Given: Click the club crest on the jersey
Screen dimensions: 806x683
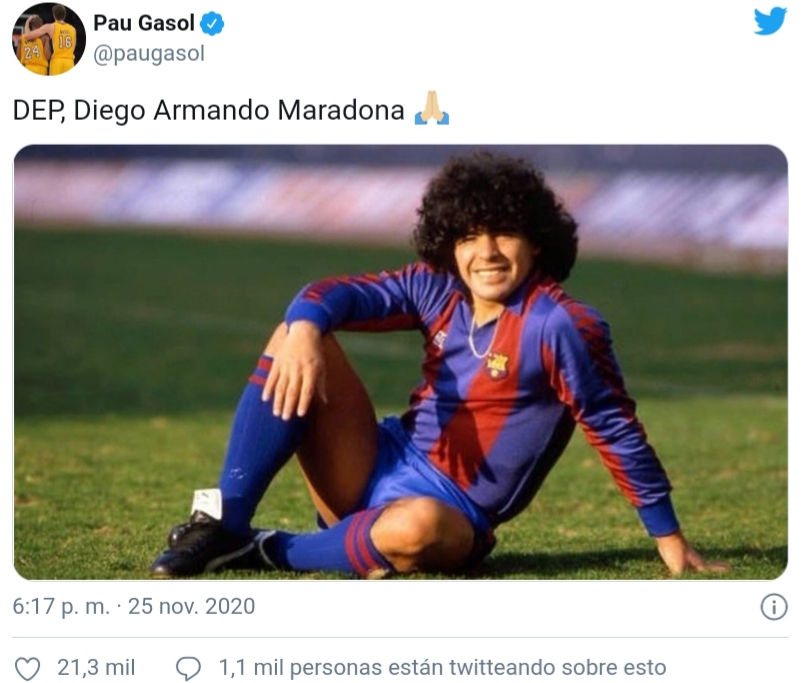Looking at the screenshot, I should 497,365.
